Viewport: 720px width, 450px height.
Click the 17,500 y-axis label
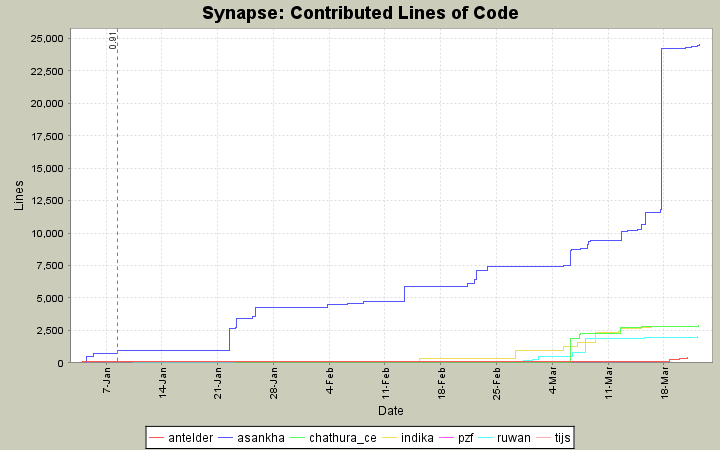(x=47, y=136)
